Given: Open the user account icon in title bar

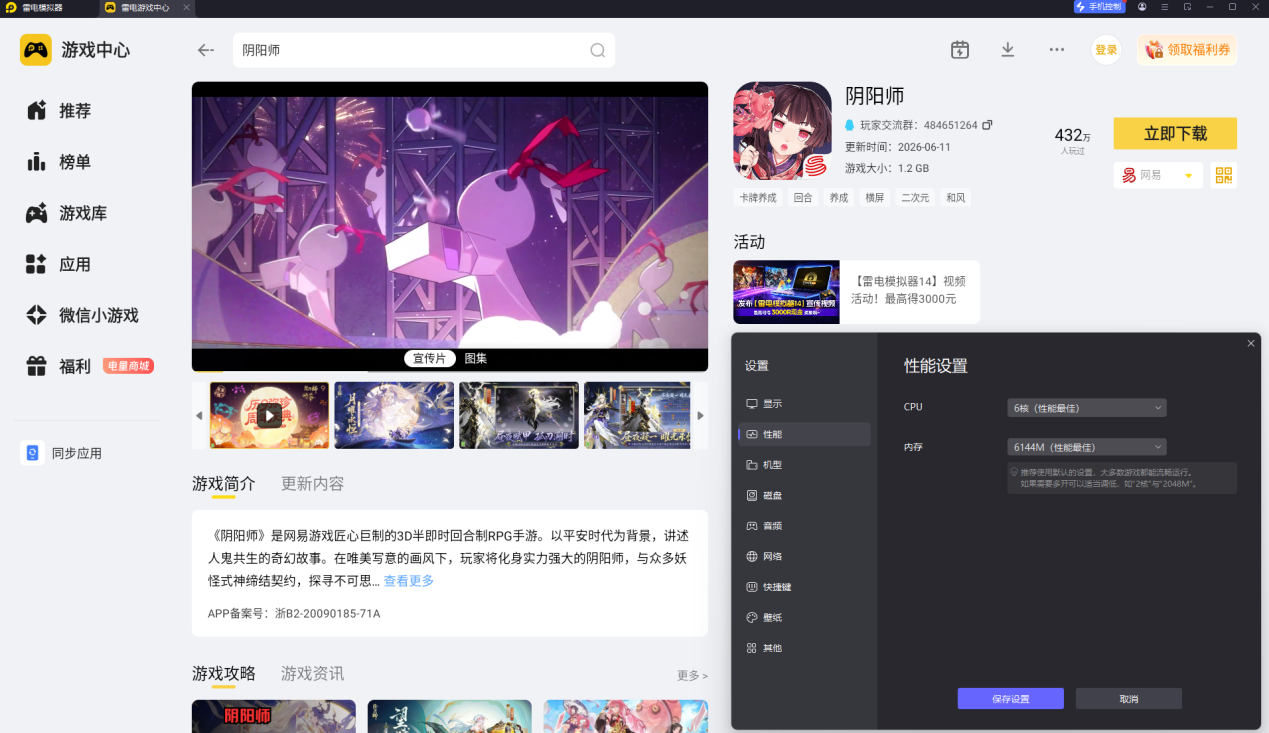Looking at the screenshot, I should click(x=1142, y=7).
